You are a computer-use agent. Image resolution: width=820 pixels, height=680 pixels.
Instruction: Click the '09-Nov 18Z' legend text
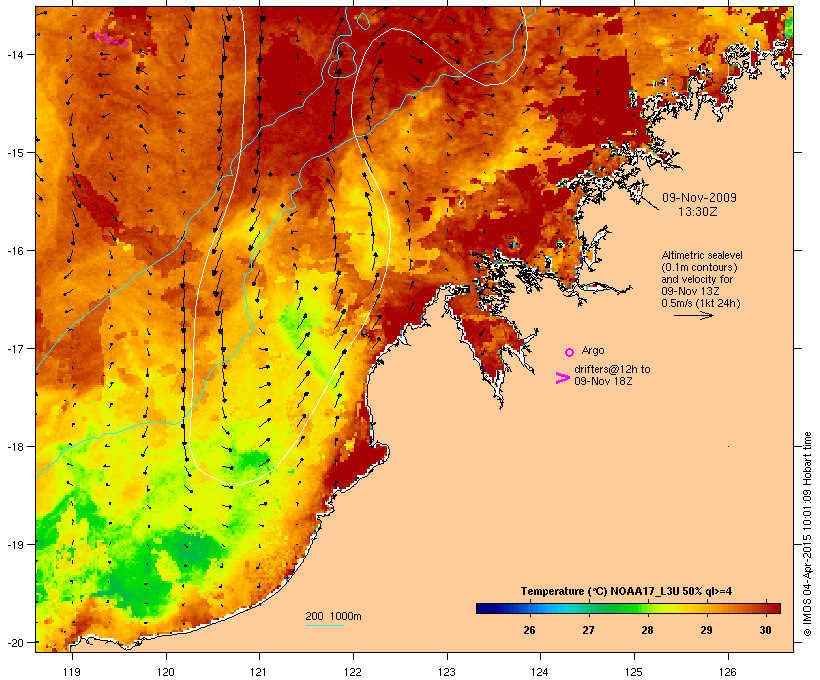click(603, 381)
